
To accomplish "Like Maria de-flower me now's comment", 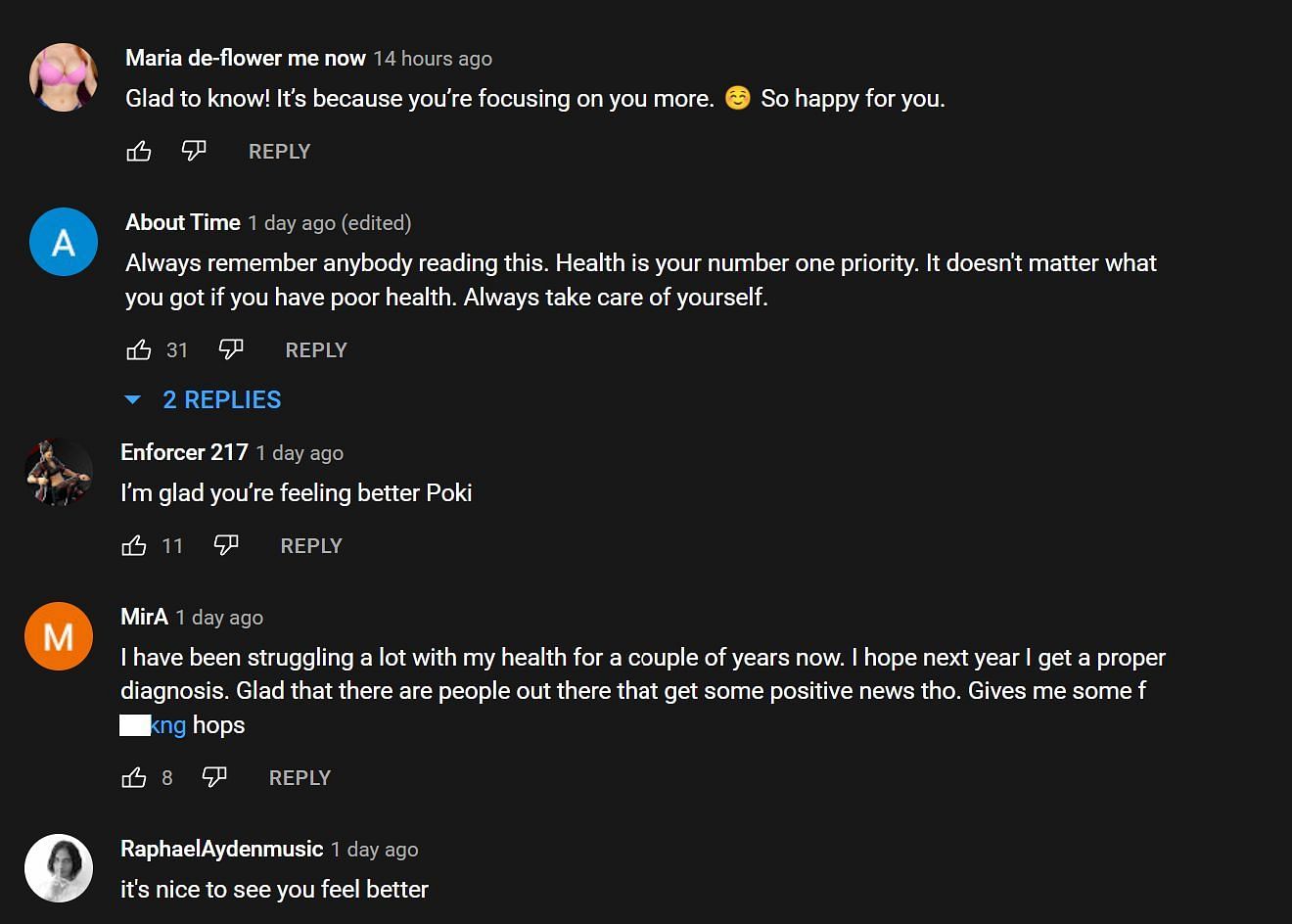I will 139,152.
